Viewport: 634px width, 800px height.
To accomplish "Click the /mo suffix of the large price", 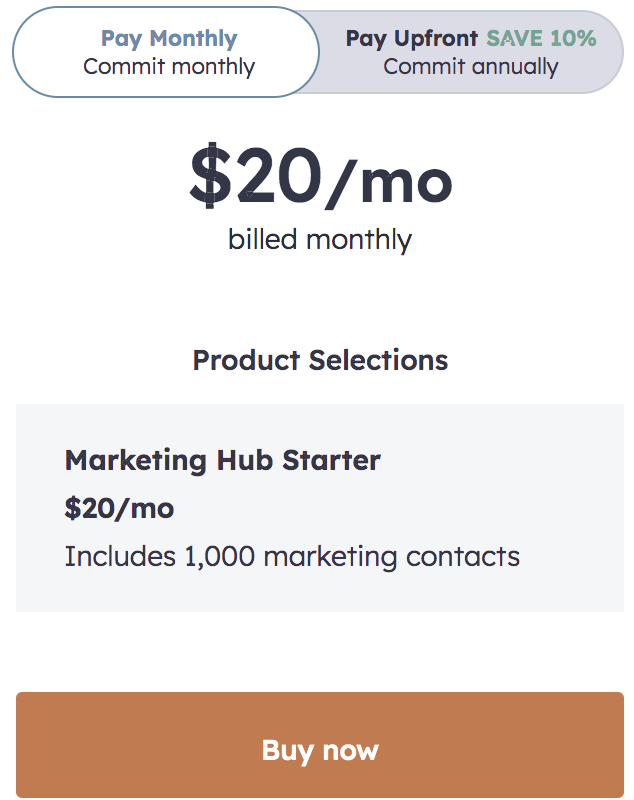I will pos(390,180).
